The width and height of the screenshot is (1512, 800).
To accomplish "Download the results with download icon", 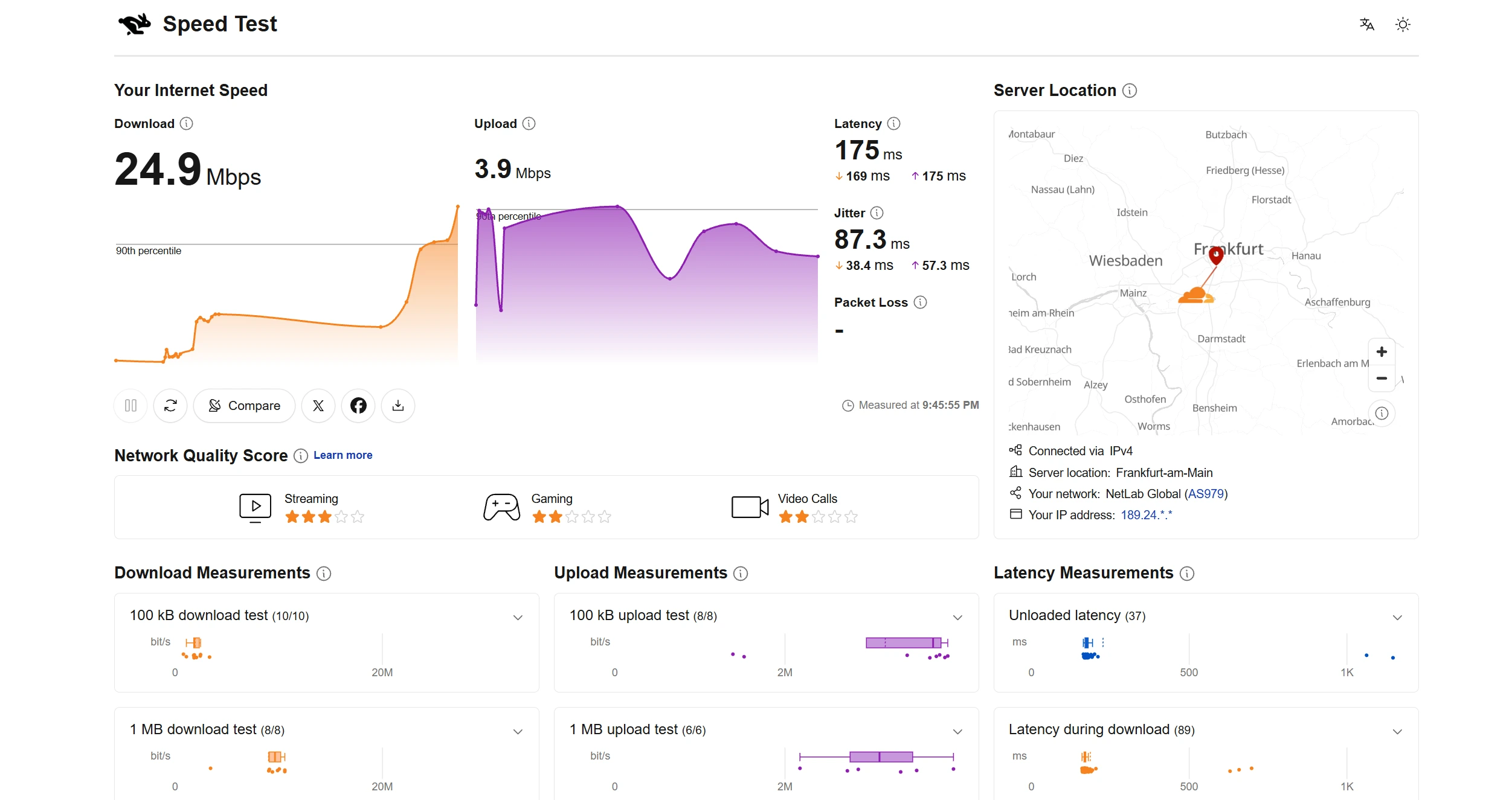I will [x=398, y=406].
